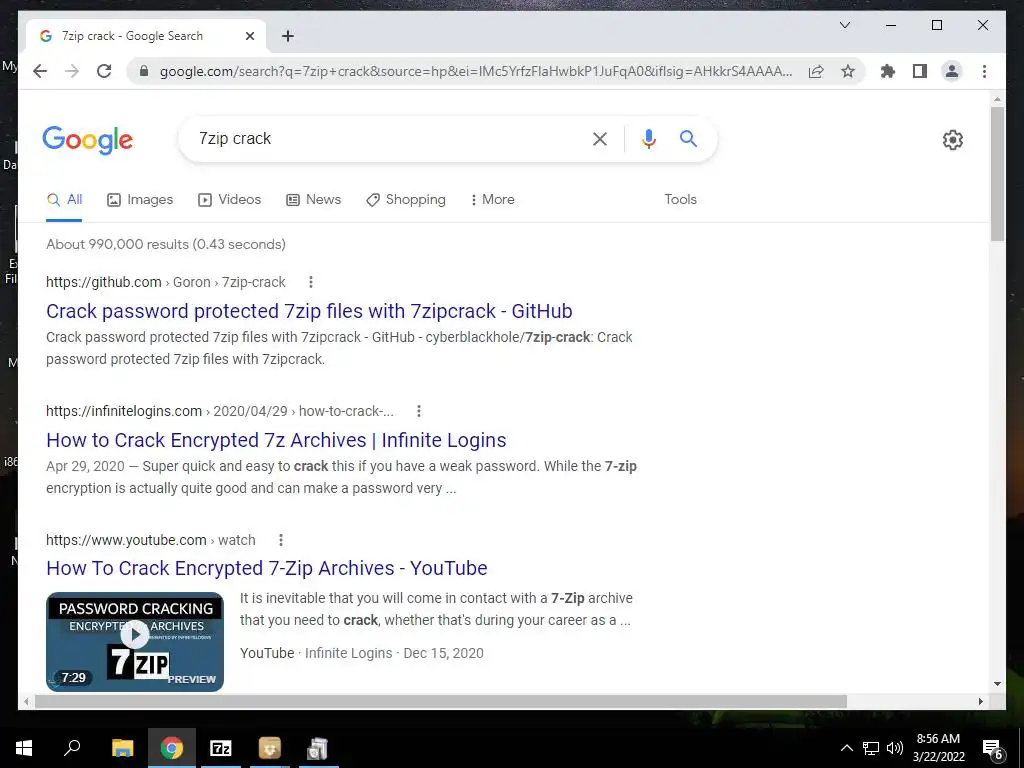Open the tab search chevron

[x=844, y=25]
